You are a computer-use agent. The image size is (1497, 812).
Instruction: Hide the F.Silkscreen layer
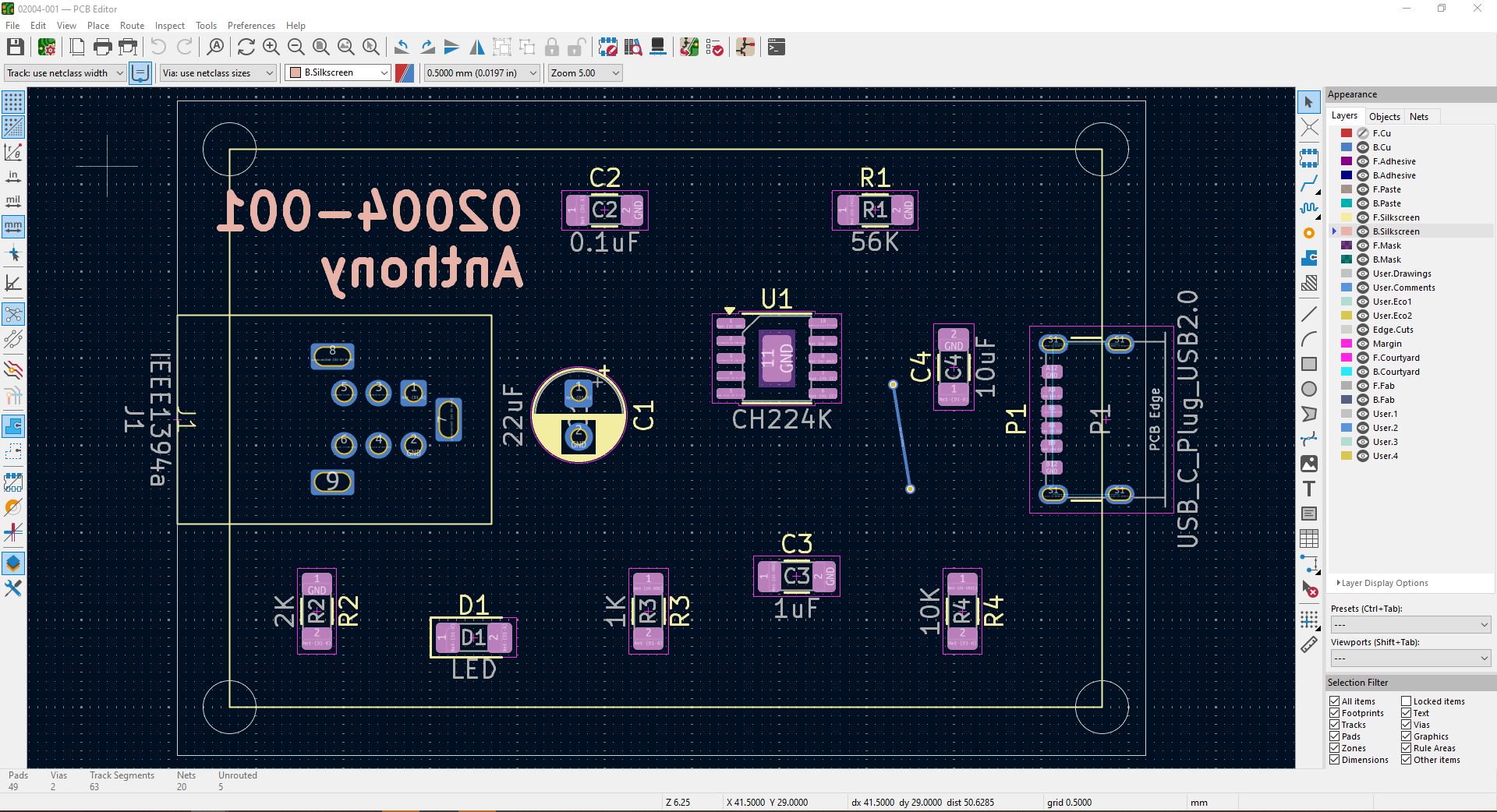1363,217
